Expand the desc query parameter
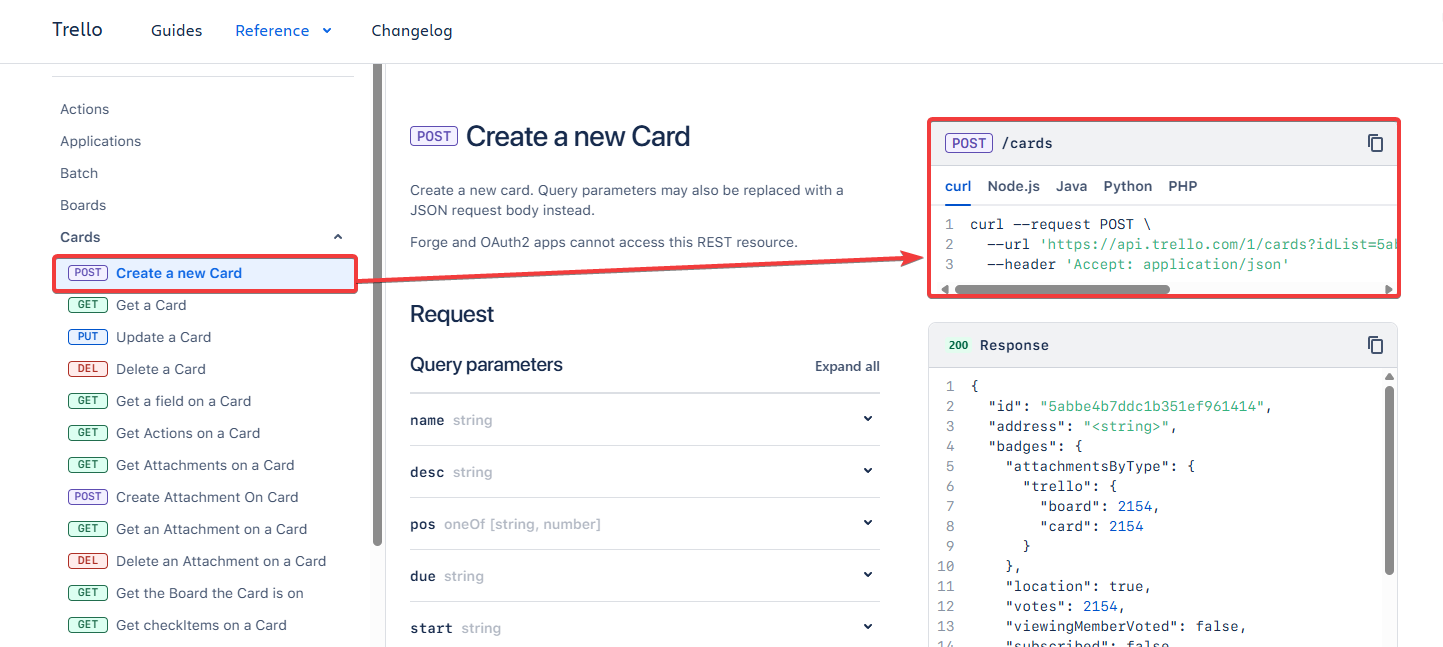 pyautogui.click(x=867, y=471)
